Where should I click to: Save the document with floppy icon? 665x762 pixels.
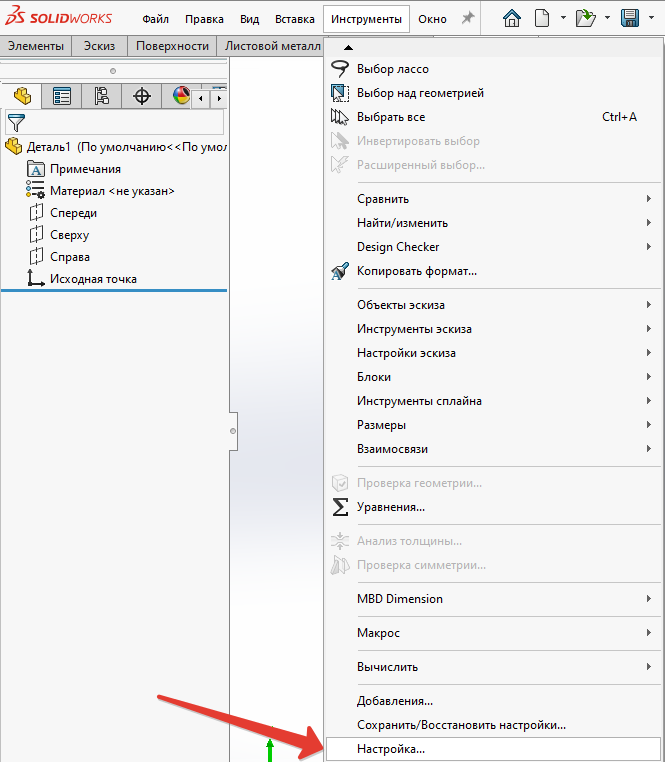click(x=630, y=18)
